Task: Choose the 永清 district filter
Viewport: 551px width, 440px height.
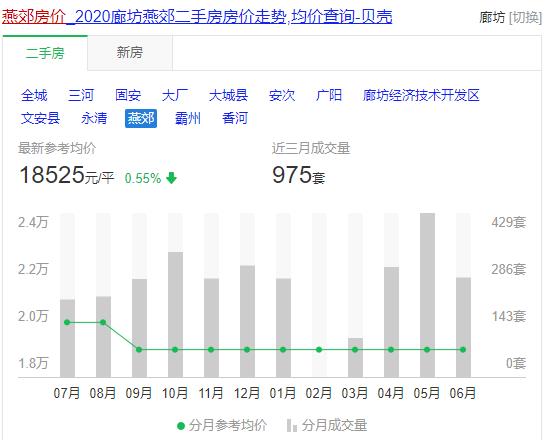Action: pos(94,118)
